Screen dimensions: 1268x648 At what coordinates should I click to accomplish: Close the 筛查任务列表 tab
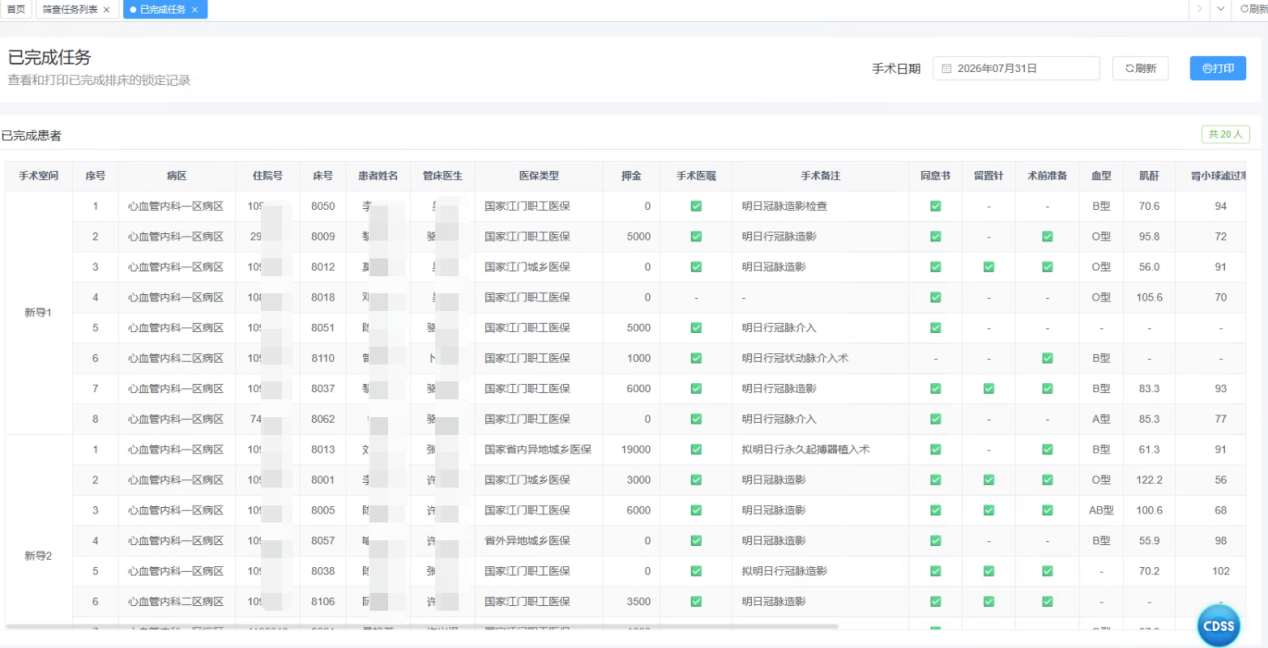click(107, 9)
